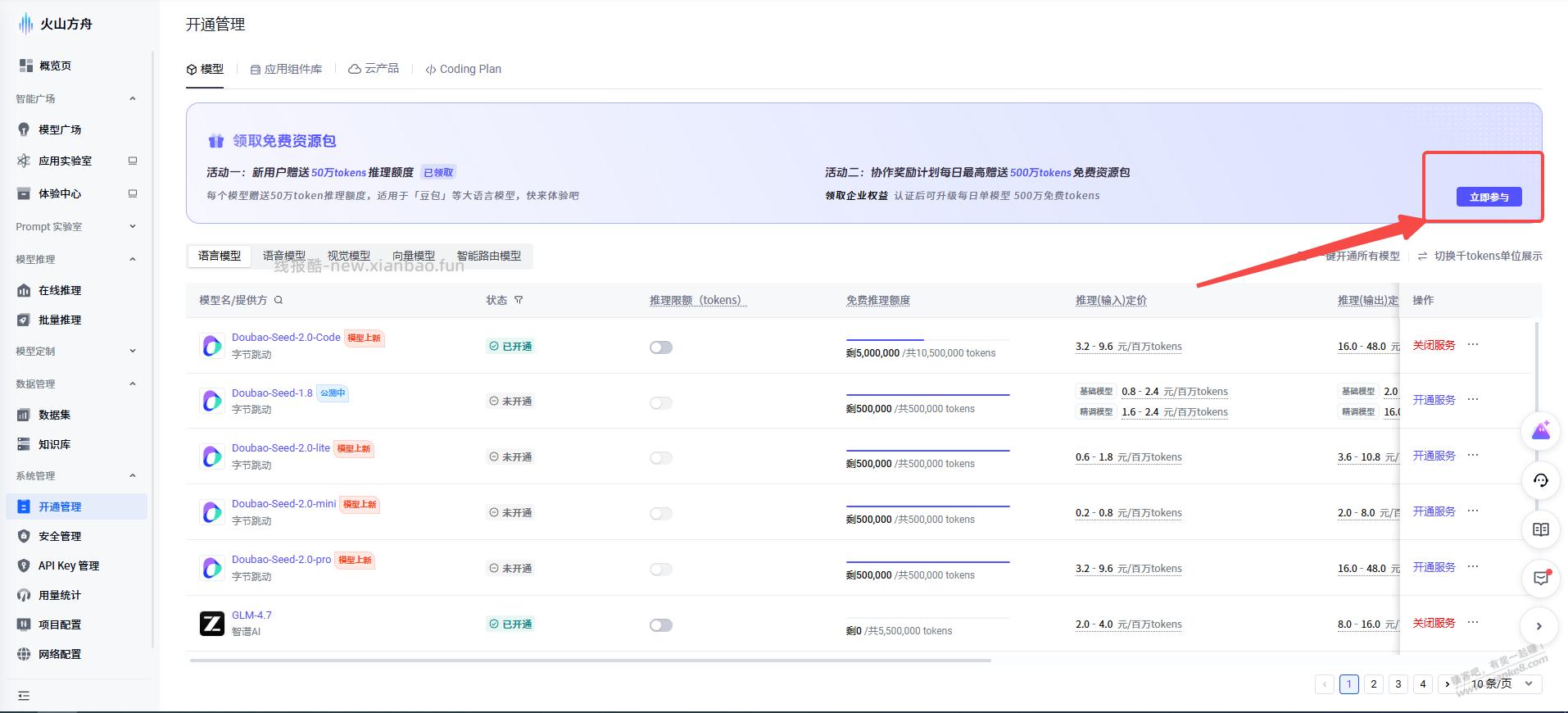Switch to the 云产品 tab
1568x713 pixels.
point(374,69)
